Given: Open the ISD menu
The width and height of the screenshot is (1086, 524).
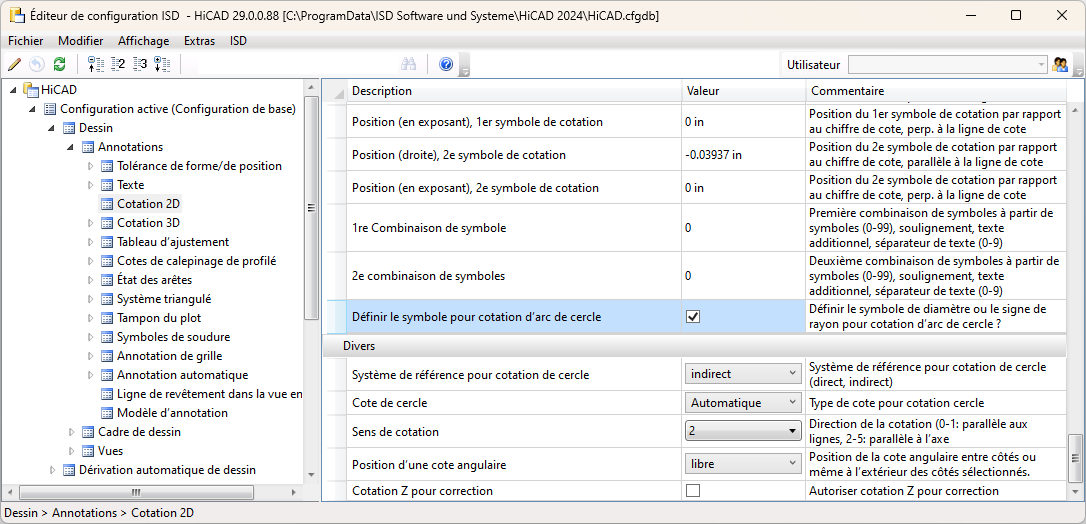Looking at the screenshot, I should (238, 41).
